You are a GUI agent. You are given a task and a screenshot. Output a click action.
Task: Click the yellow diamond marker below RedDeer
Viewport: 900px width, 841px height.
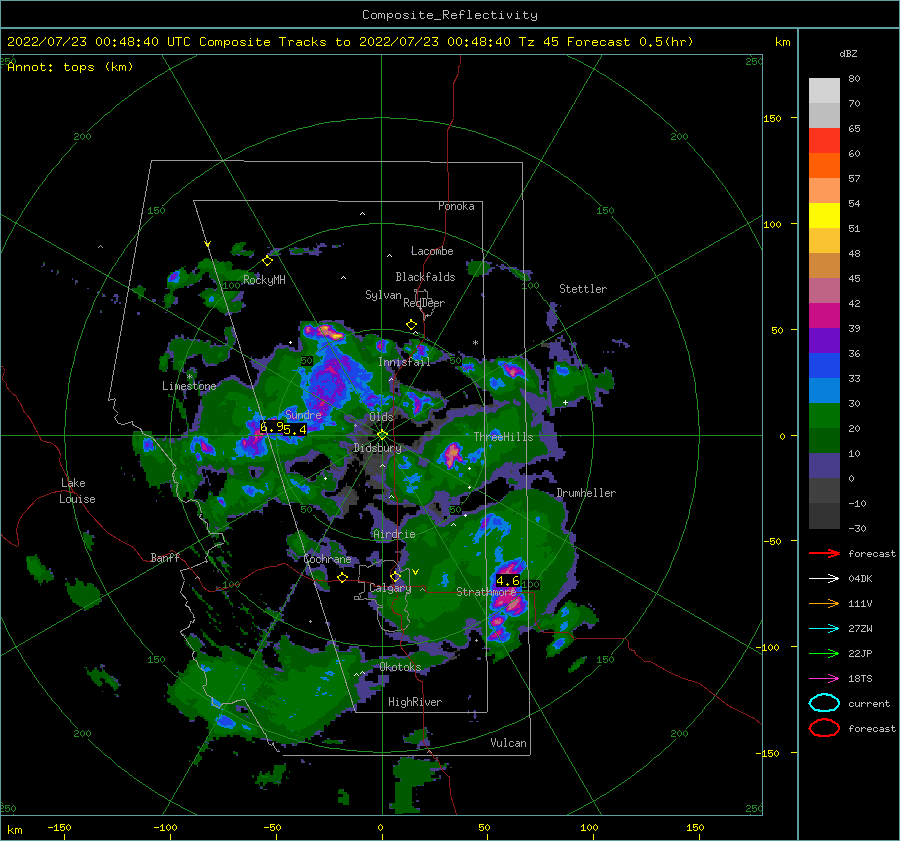click(x=411, y=324)
